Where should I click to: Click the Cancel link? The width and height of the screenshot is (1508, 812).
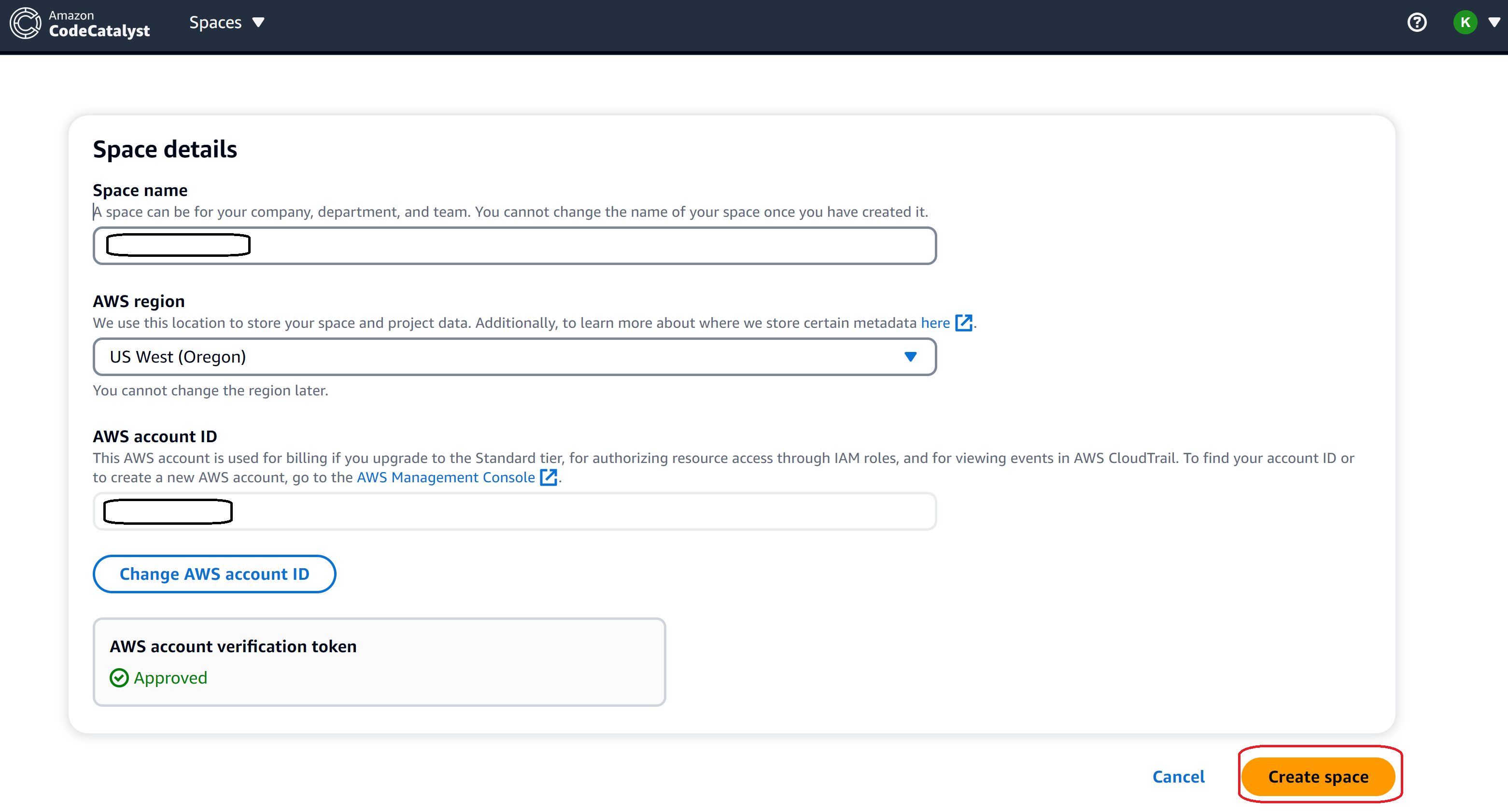click(x=1178, y=777)
